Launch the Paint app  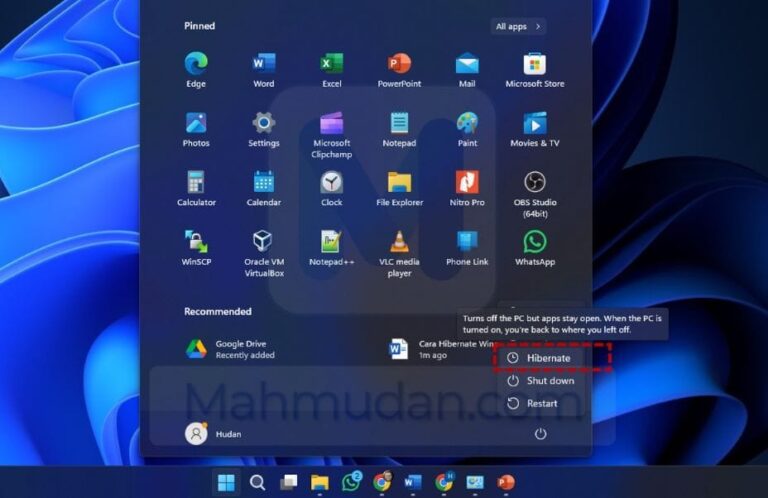[467, 129]
